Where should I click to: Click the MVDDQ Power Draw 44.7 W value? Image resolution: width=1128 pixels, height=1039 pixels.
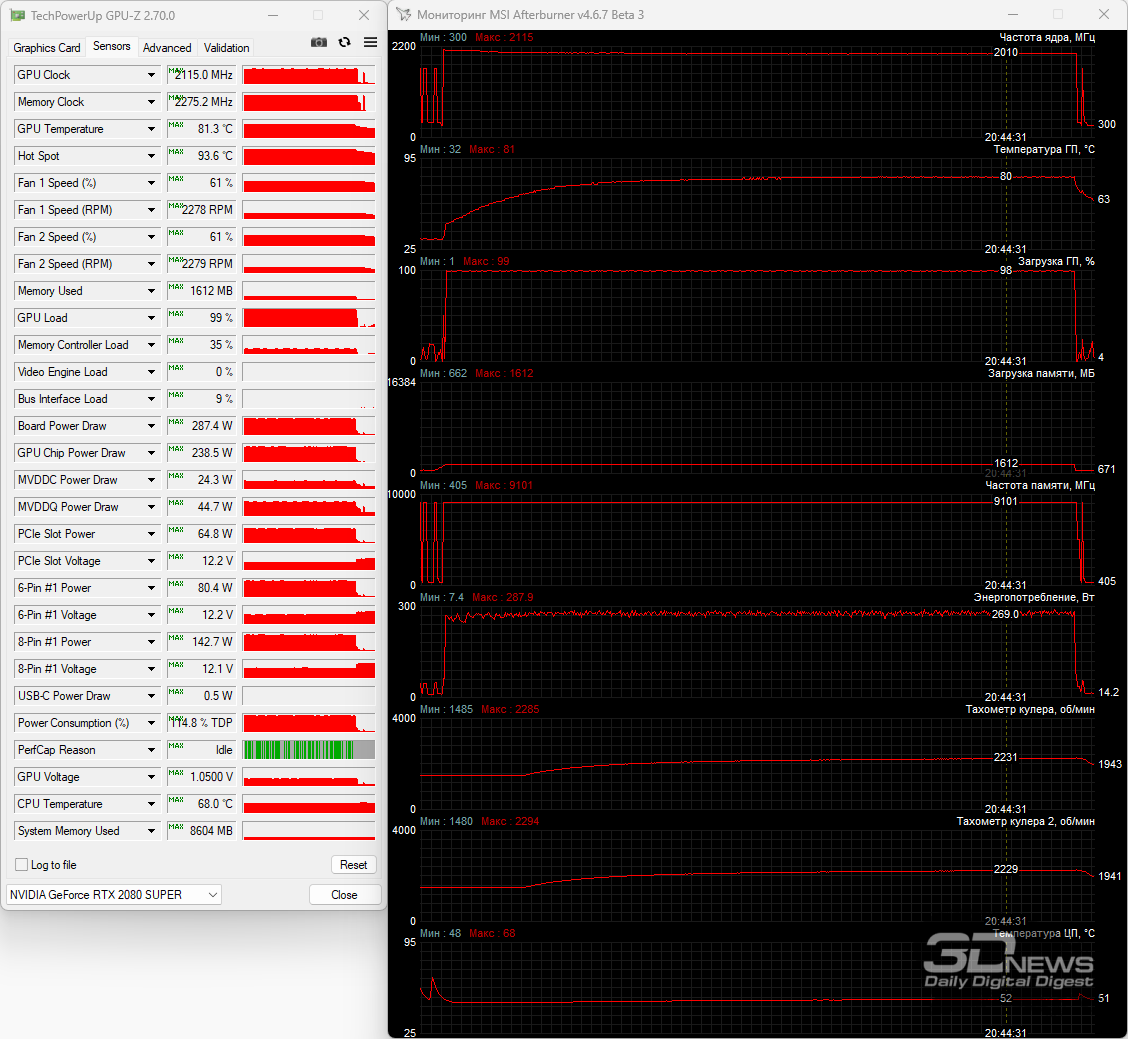pos(201,507)
